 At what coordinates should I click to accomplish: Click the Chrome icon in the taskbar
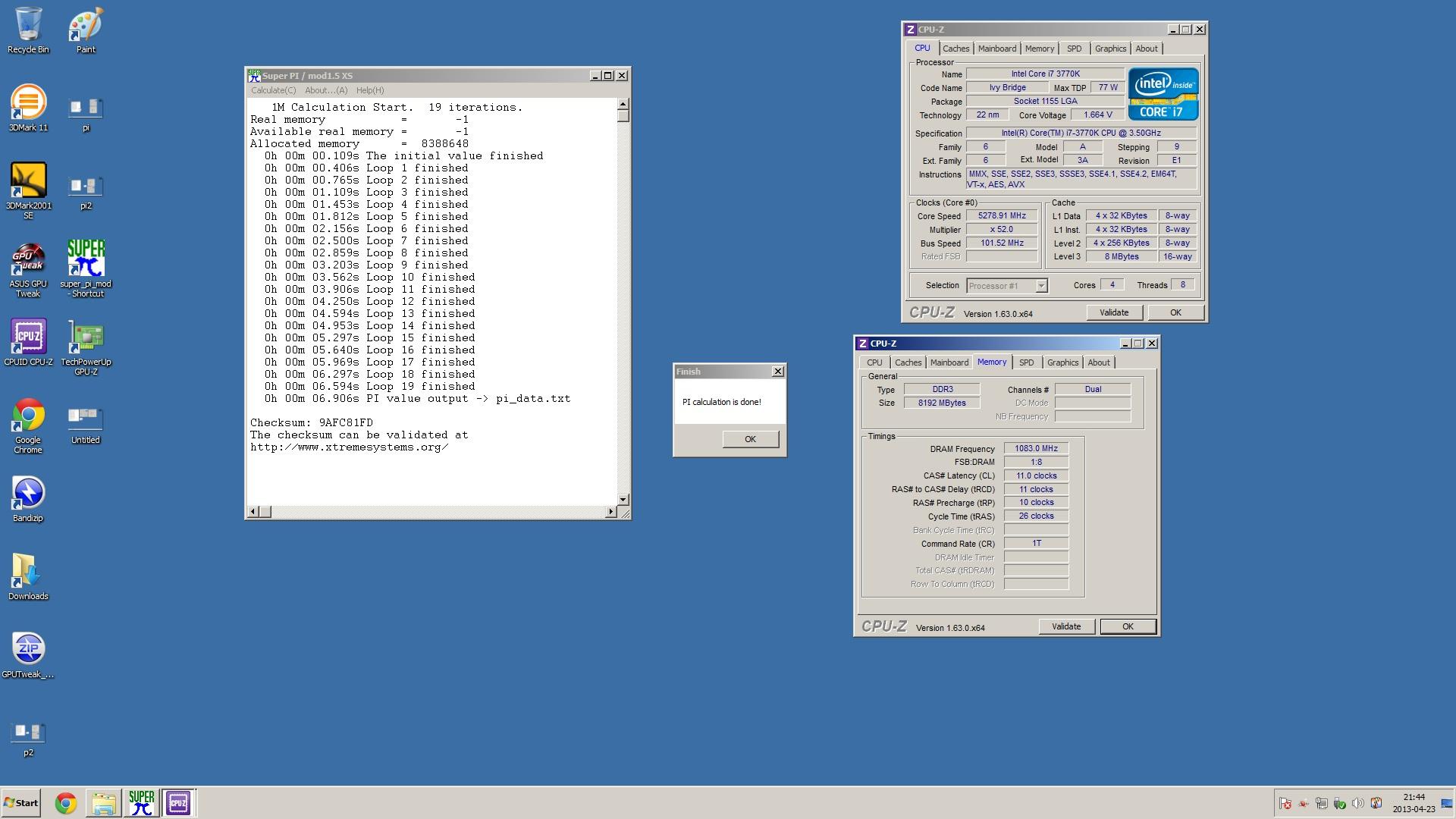coord(66,803)
